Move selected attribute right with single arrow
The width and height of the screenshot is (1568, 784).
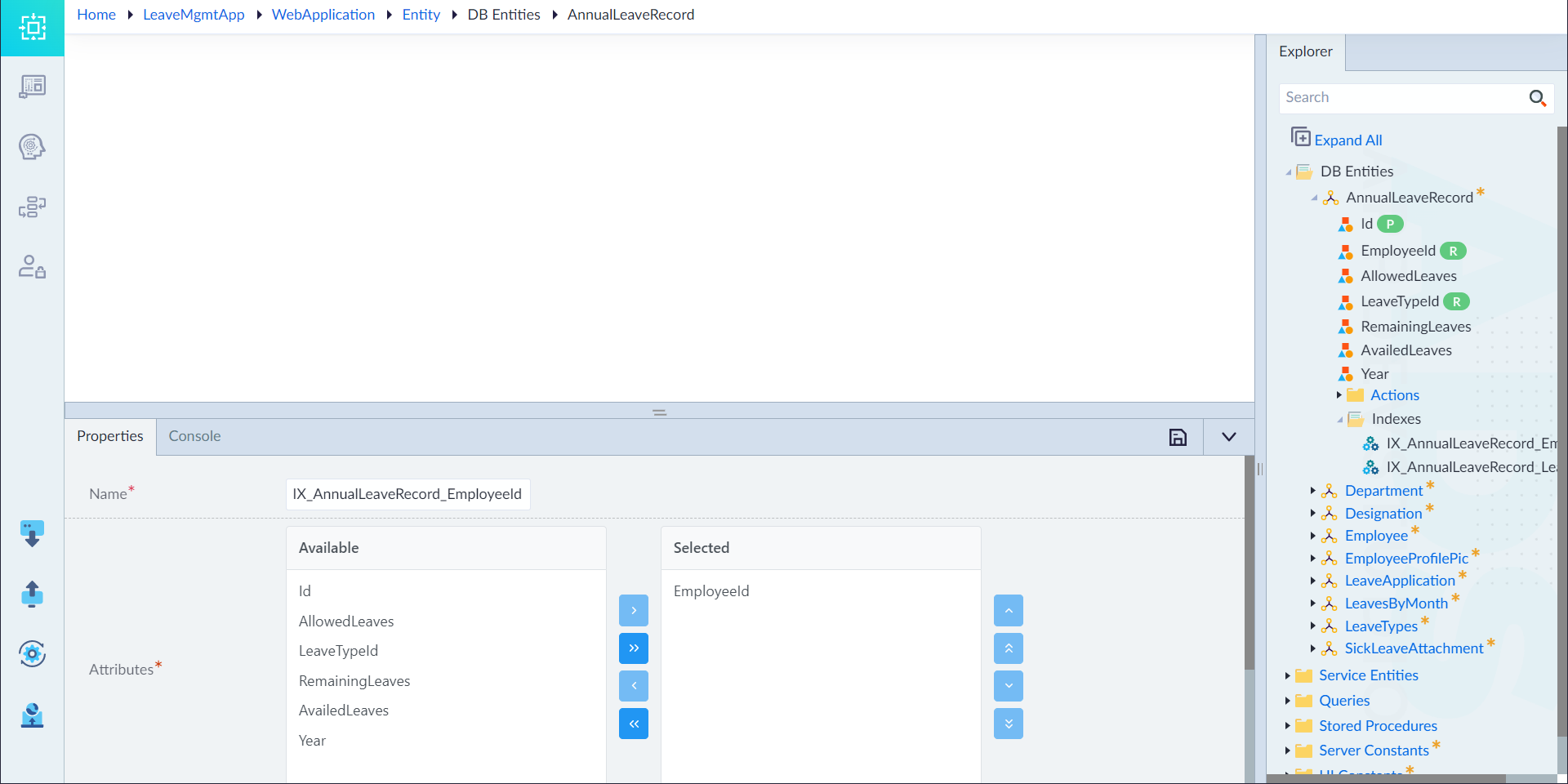click(x=634, y=610)
